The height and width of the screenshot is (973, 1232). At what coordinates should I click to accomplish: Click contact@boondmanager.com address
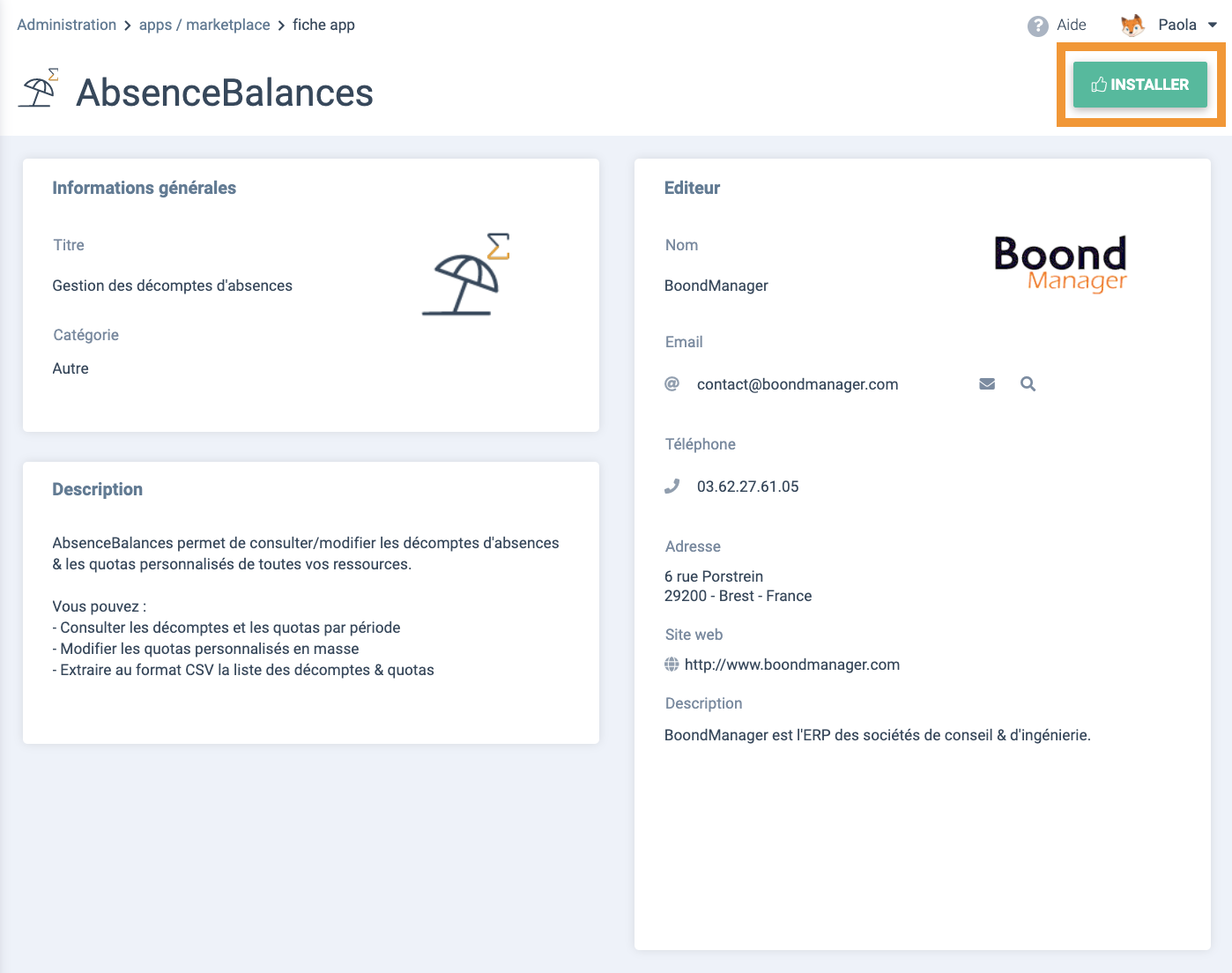(798, 384)
